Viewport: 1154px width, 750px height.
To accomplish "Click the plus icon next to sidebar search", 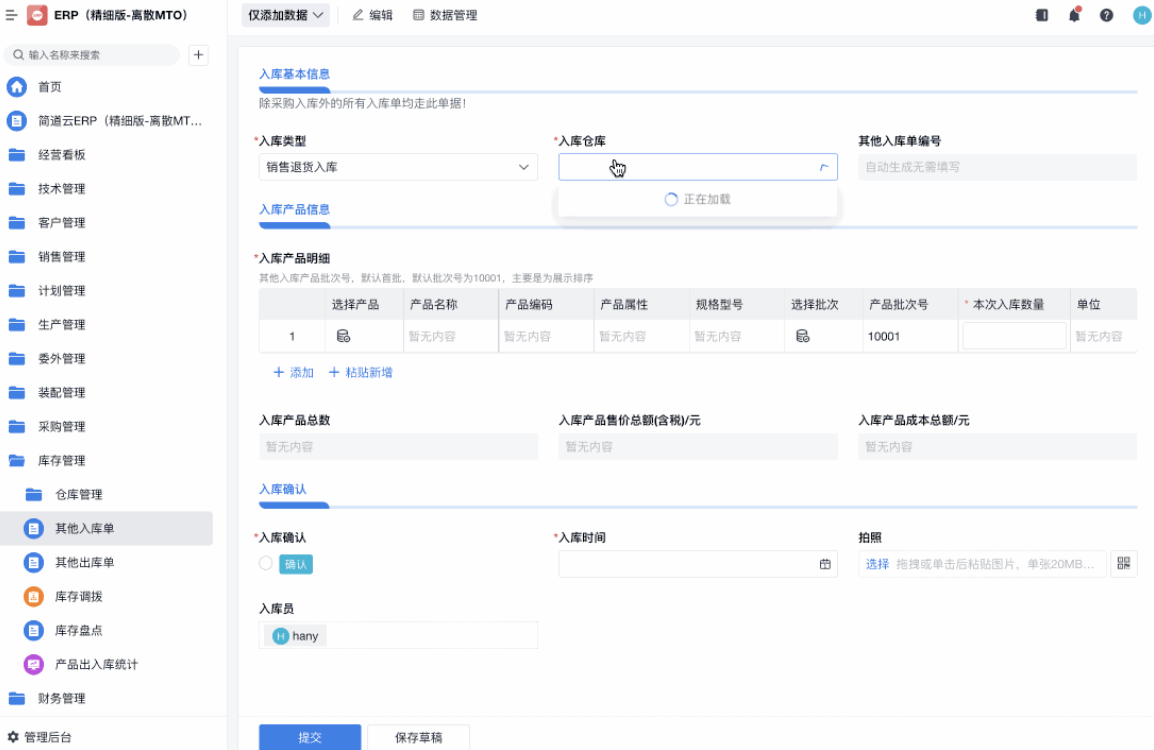I will (x=199, y=55).
